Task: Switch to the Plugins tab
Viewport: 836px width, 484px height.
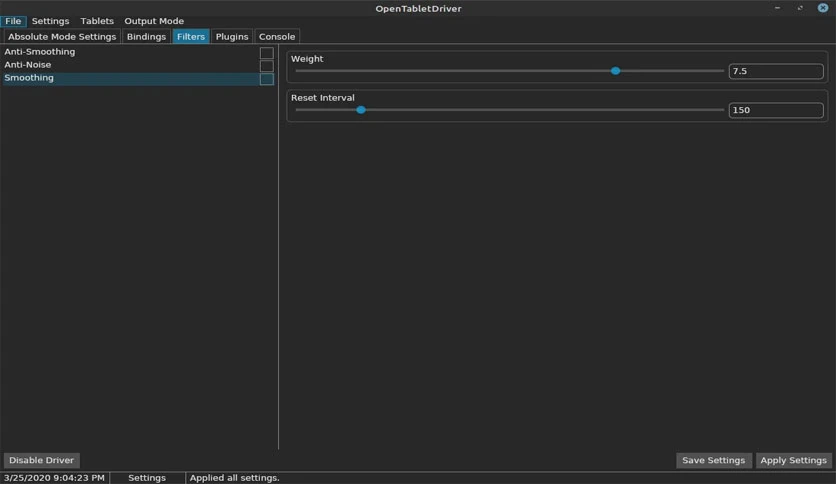Action: 232,36
